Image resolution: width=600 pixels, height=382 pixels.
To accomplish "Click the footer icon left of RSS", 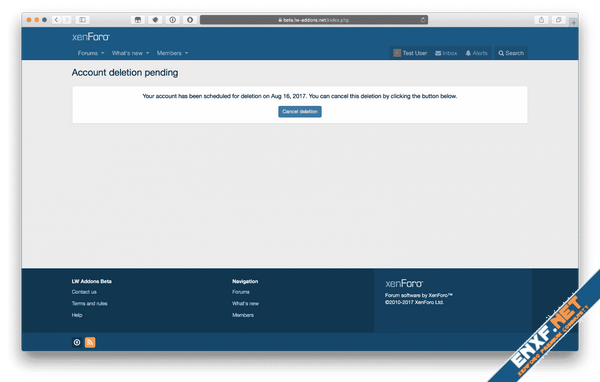I will [77, 342].
